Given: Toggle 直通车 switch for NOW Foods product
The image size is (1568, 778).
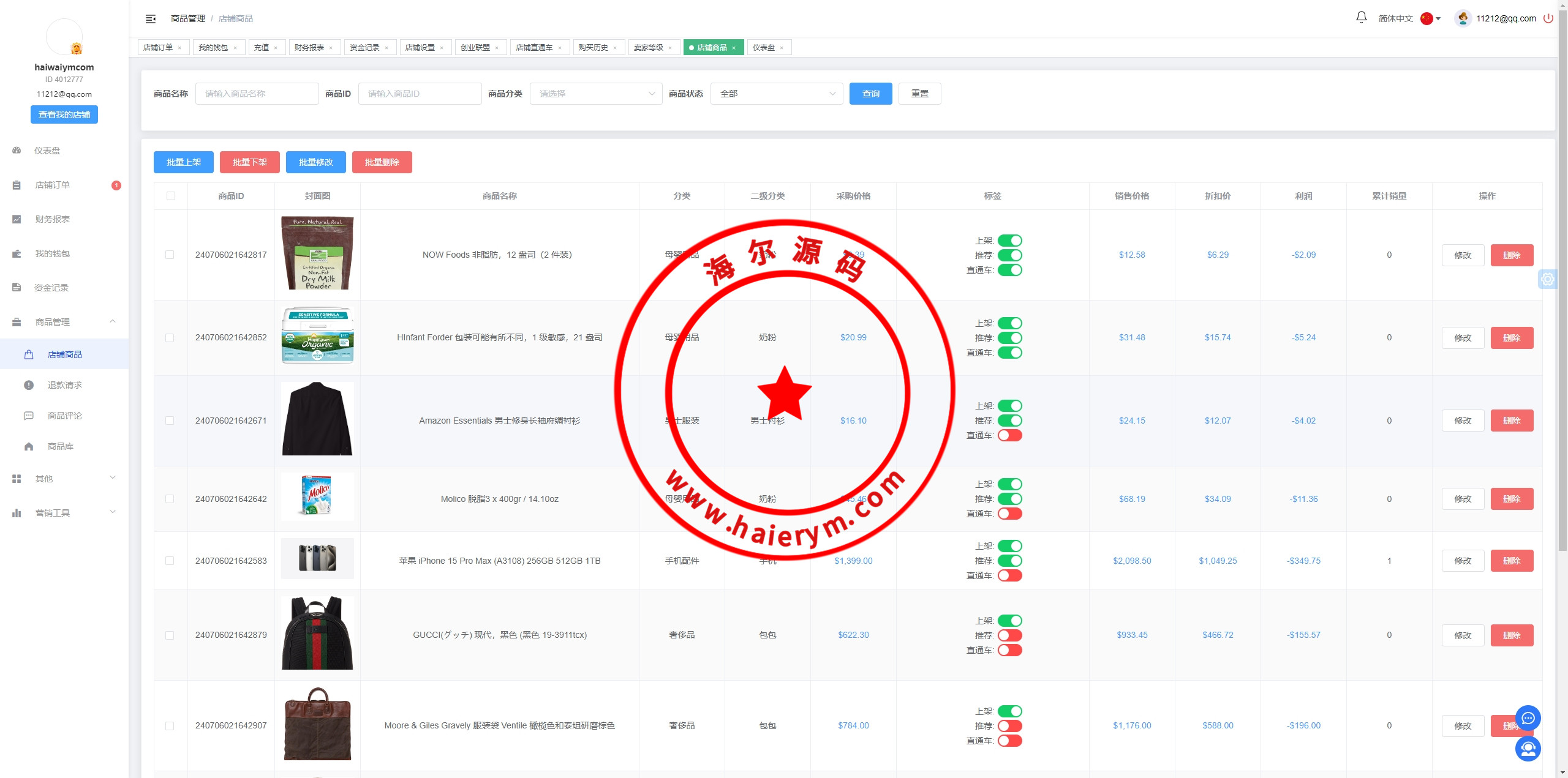Looking at the screenshot, I should [x=1009, y=270].
